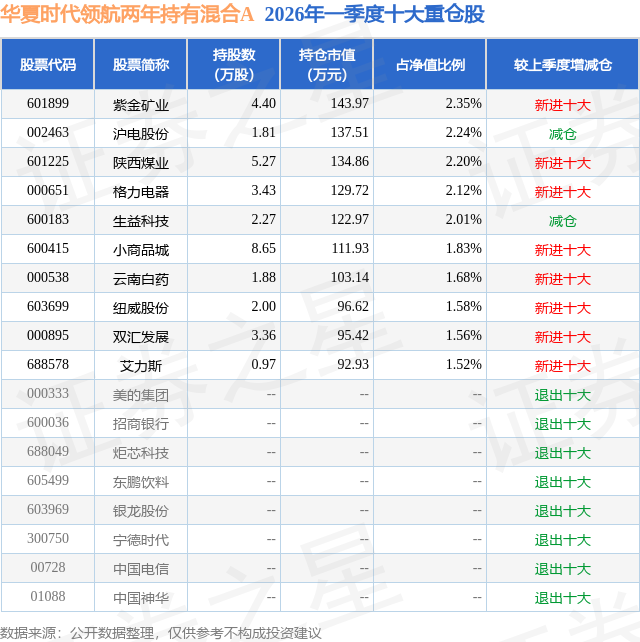Click 退出十大 in the 中国神华 row
640x642 pixels.
click(563, 599)
